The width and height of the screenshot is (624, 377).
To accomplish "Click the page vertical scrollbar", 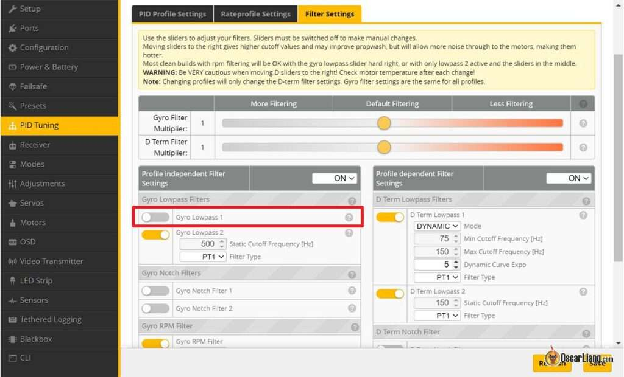I will point(618,157).
